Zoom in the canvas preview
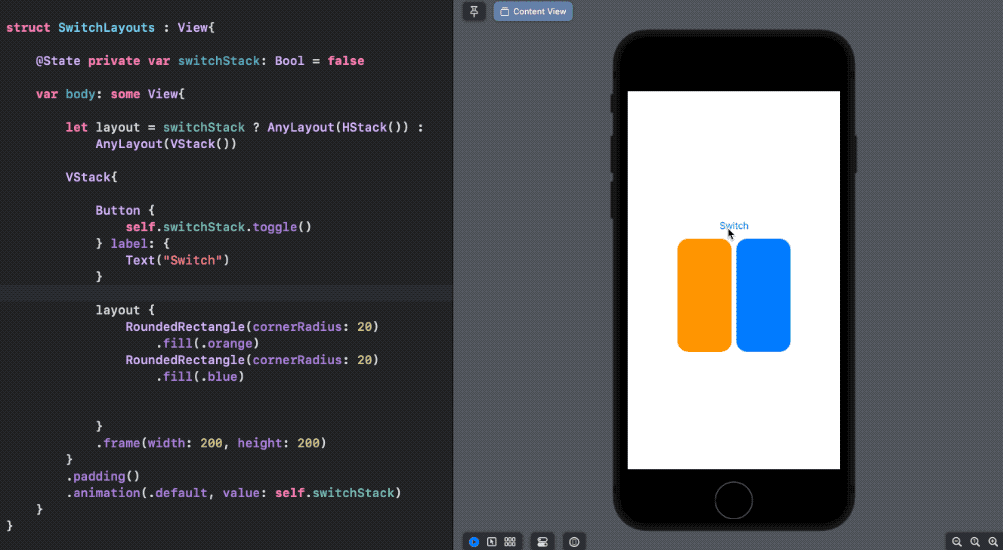 992,542
